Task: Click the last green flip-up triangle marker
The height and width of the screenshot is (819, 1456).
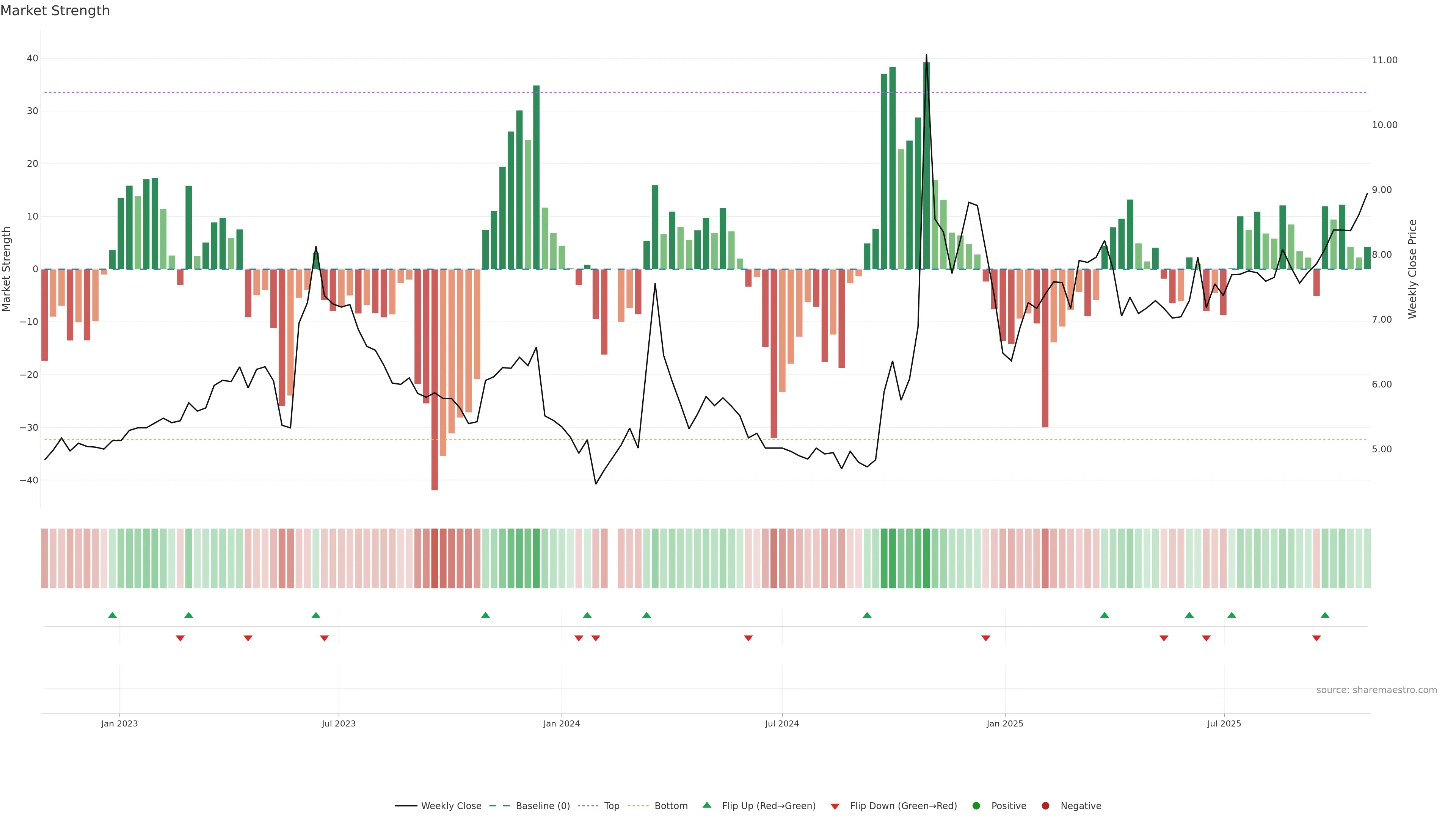Action: click(1325, 615)
